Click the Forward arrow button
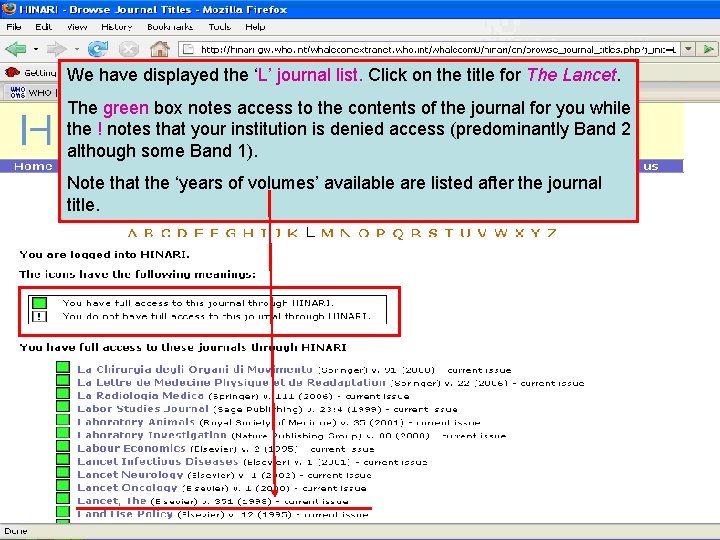Viewport: 720px width, 540px height. (56, 48)
